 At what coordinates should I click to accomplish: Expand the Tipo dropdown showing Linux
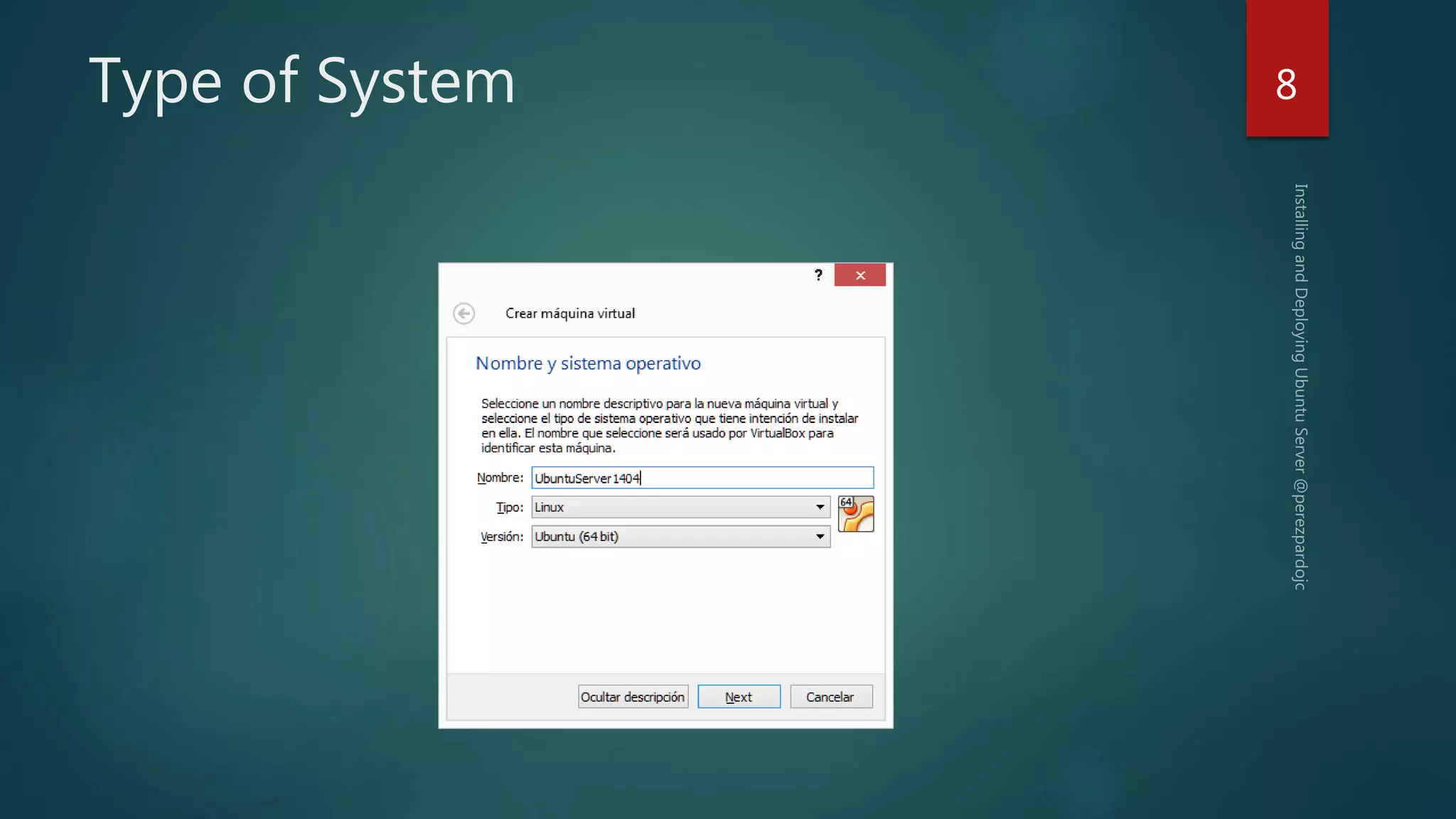[820, 507]
